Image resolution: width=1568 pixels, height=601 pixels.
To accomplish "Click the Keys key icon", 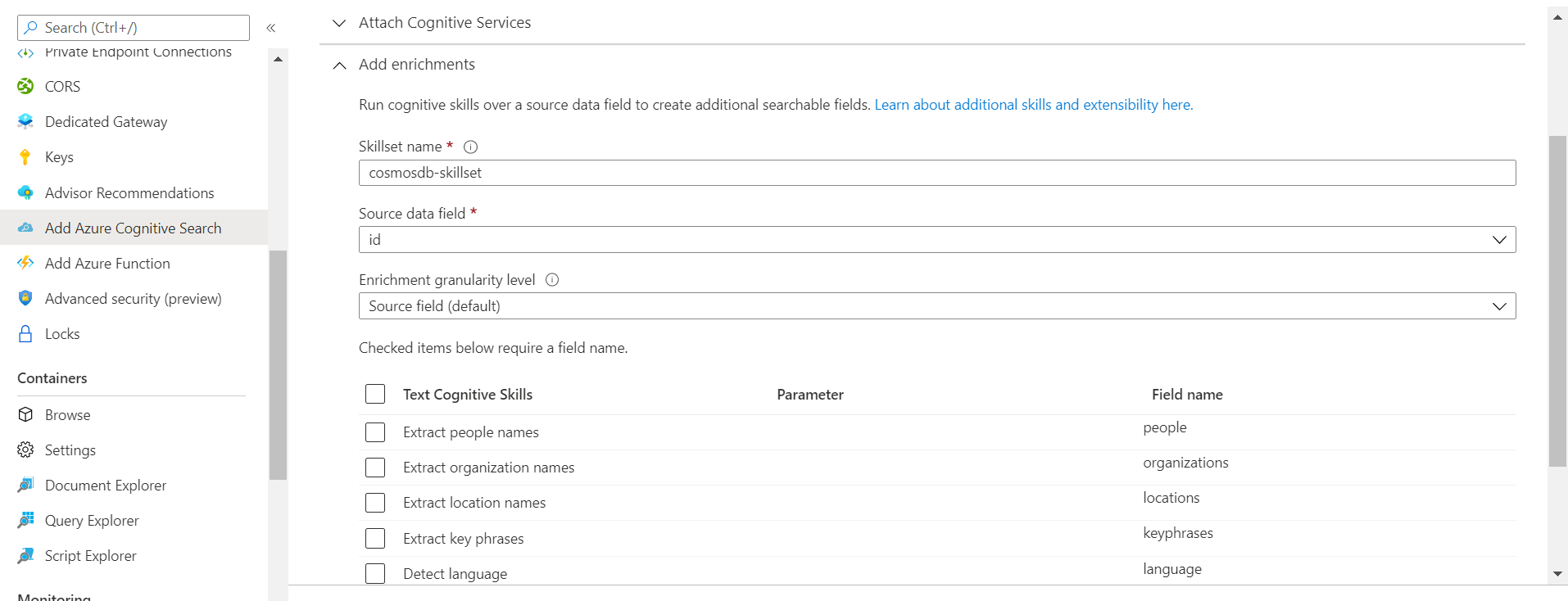I will click(x=25, y=157).
